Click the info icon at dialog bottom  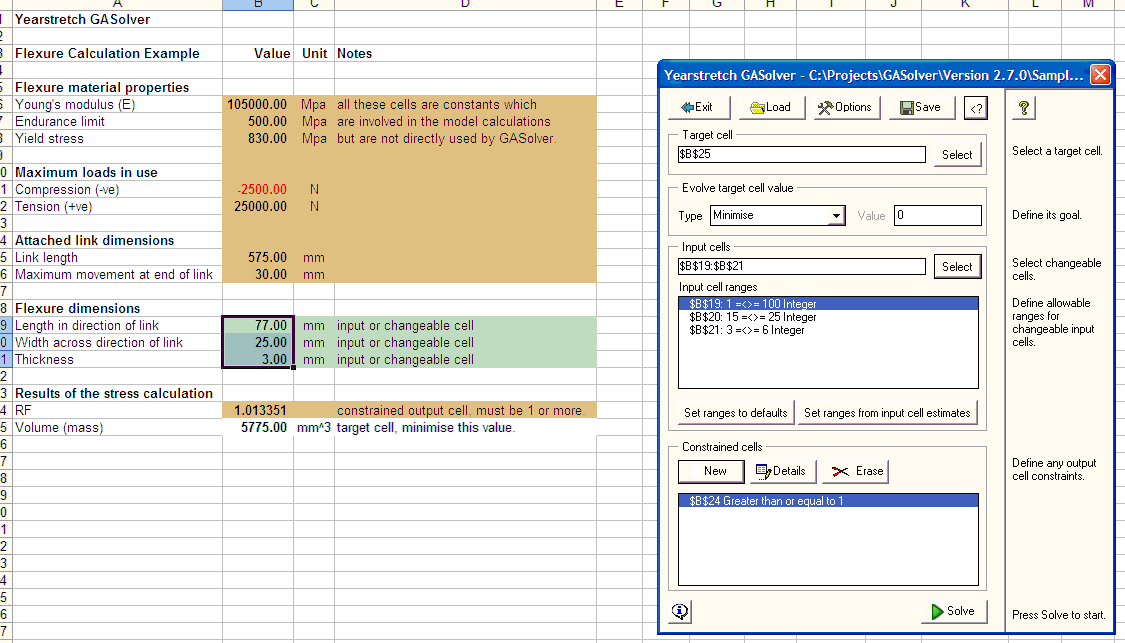(x=680, y=611)
